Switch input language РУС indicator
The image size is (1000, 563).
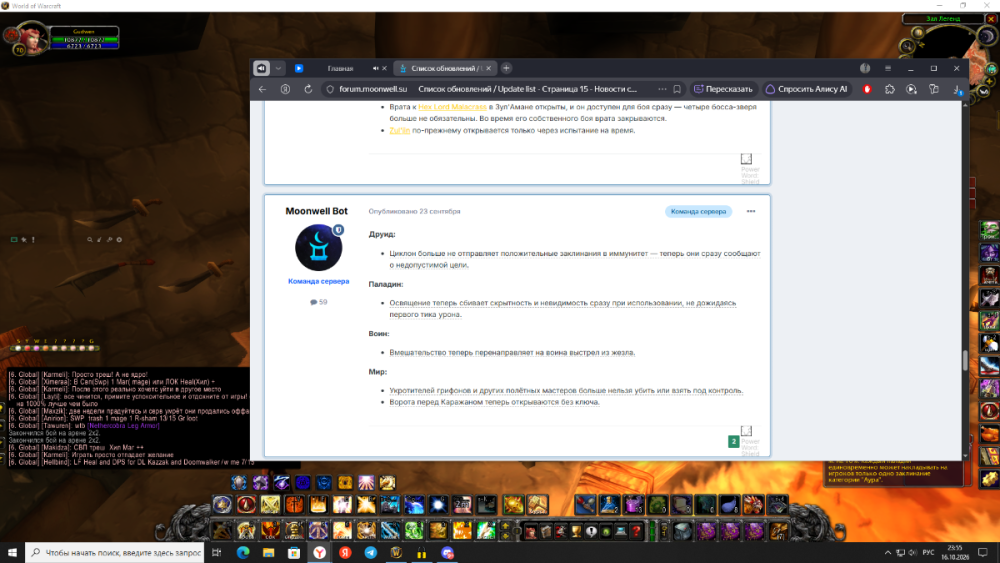(929, 553)
